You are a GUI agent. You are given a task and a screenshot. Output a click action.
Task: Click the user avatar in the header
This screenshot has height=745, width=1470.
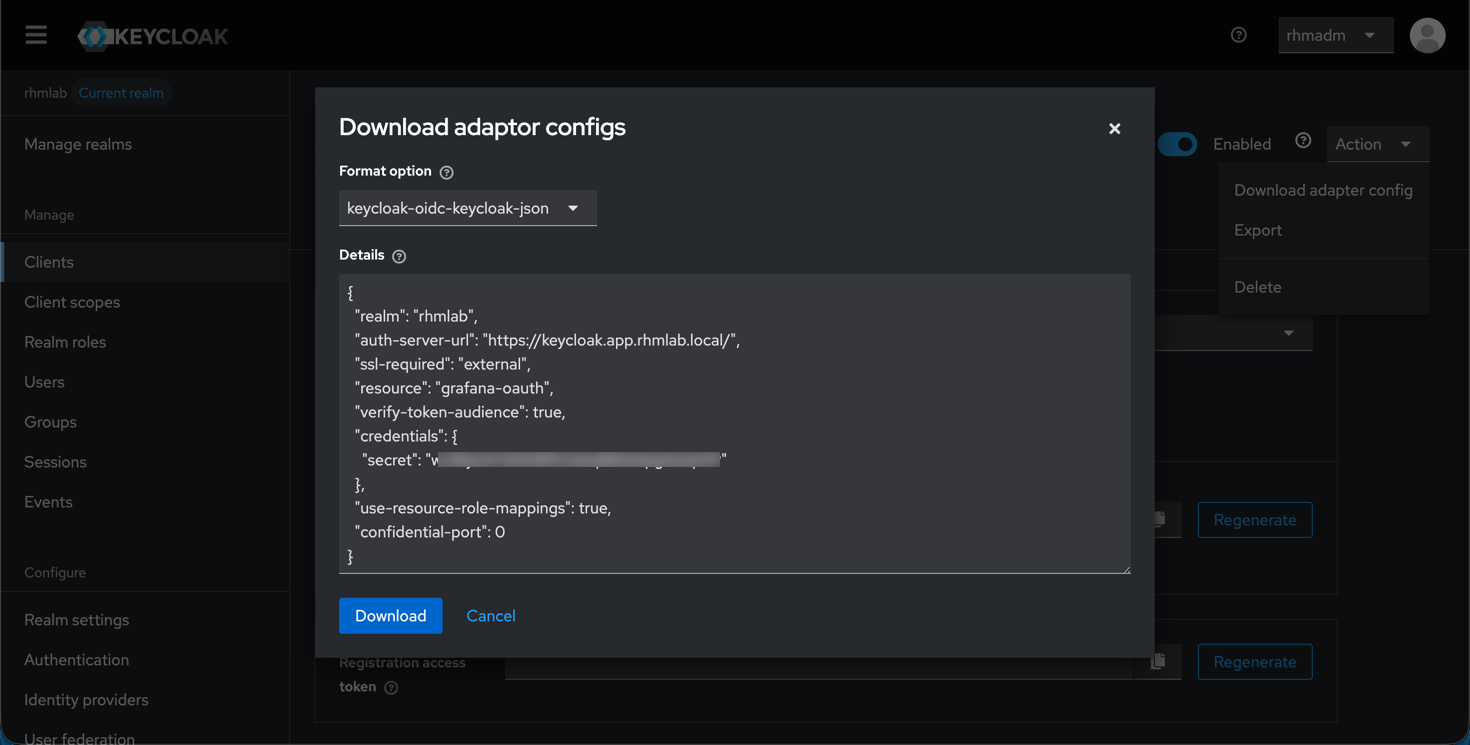click(1427, 35)
